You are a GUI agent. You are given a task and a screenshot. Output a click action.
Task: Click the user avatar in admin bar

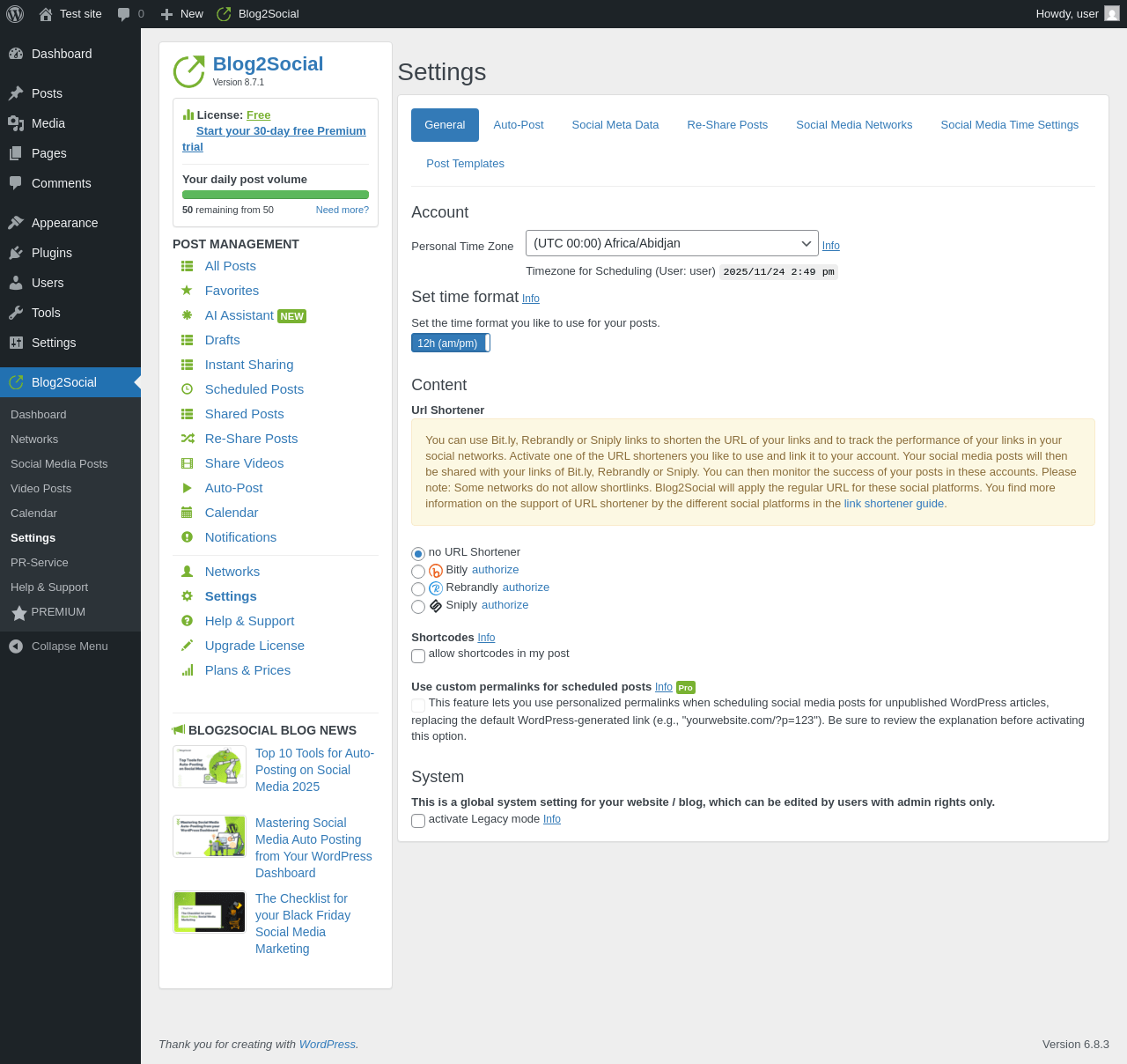(x=1112, y=14)
